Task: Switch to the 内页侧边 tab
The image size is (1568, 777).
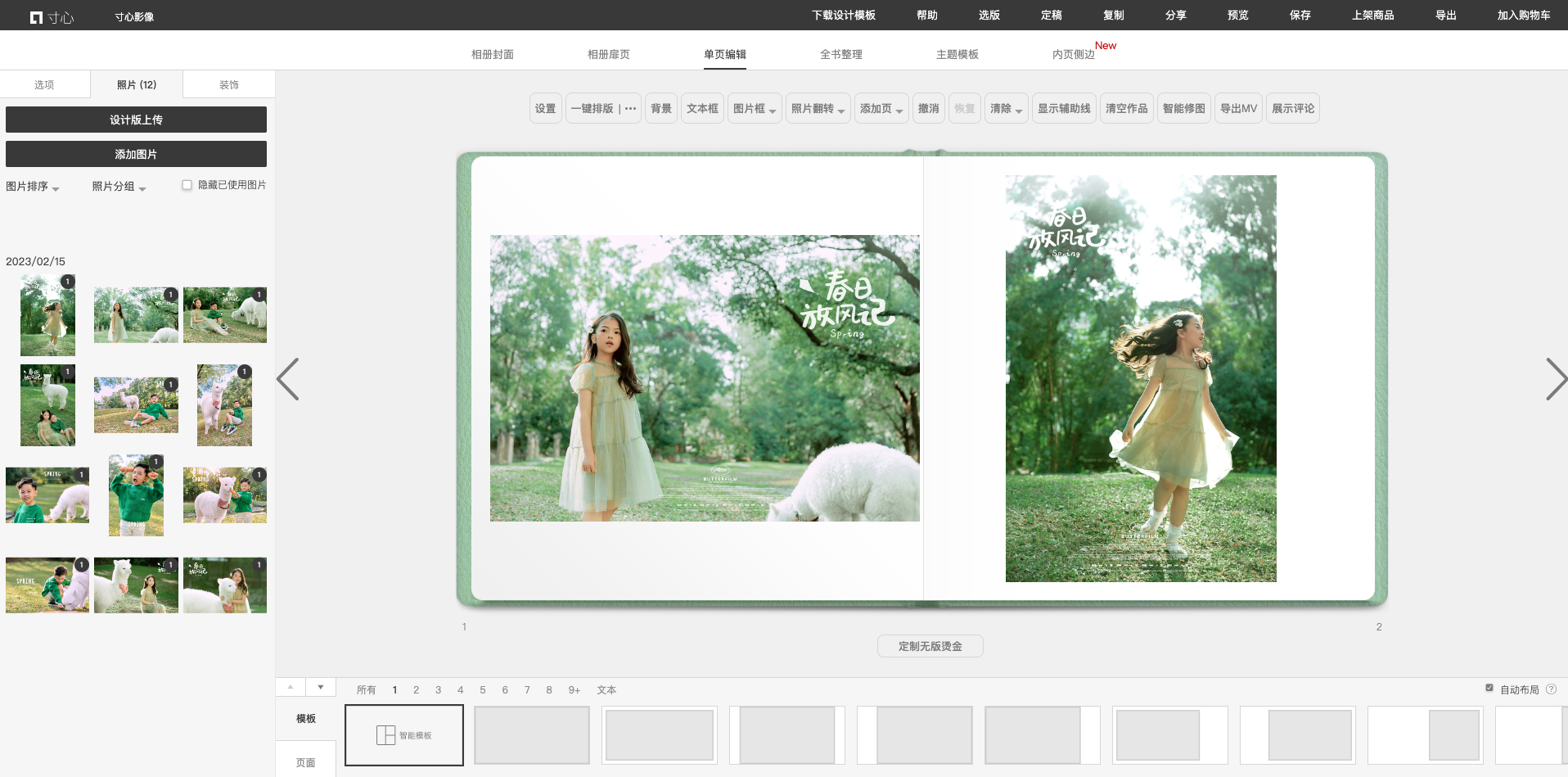Action: point(1074,55)
